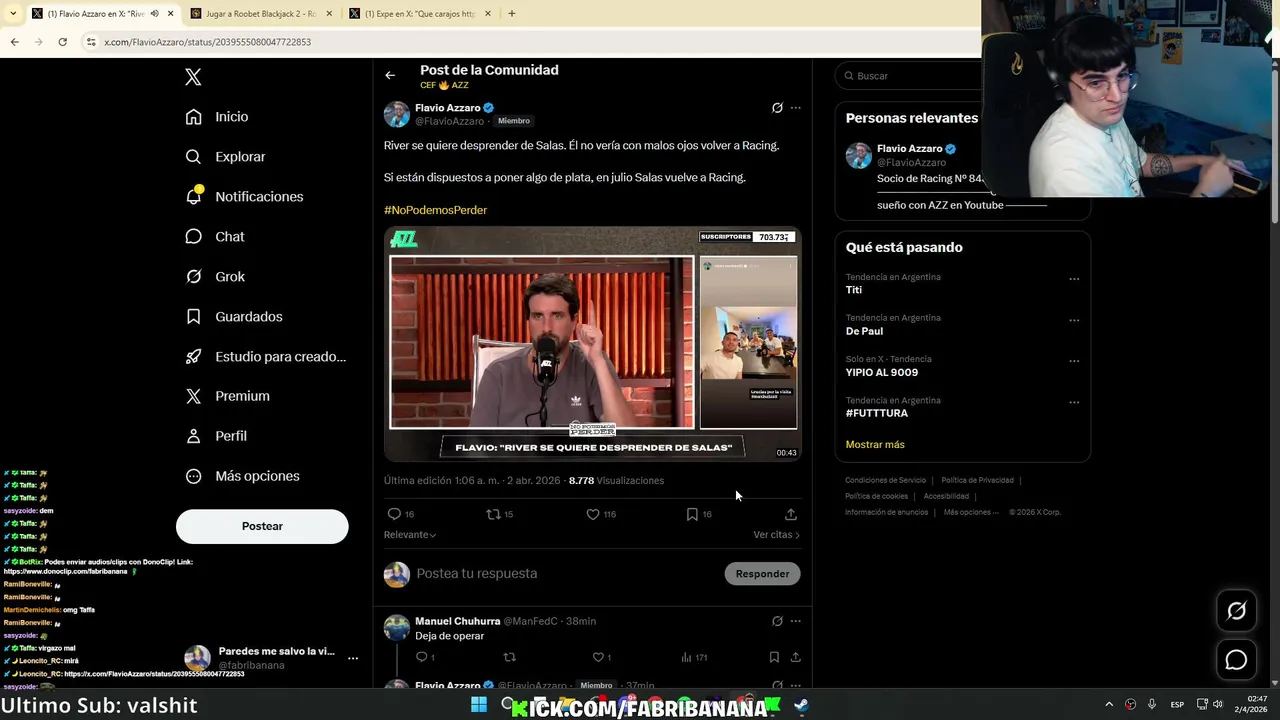The width and height of the screenshot is (1280, 720).
Task: Click the X logo in the sidebar
Action: click(x=194, y=77)
